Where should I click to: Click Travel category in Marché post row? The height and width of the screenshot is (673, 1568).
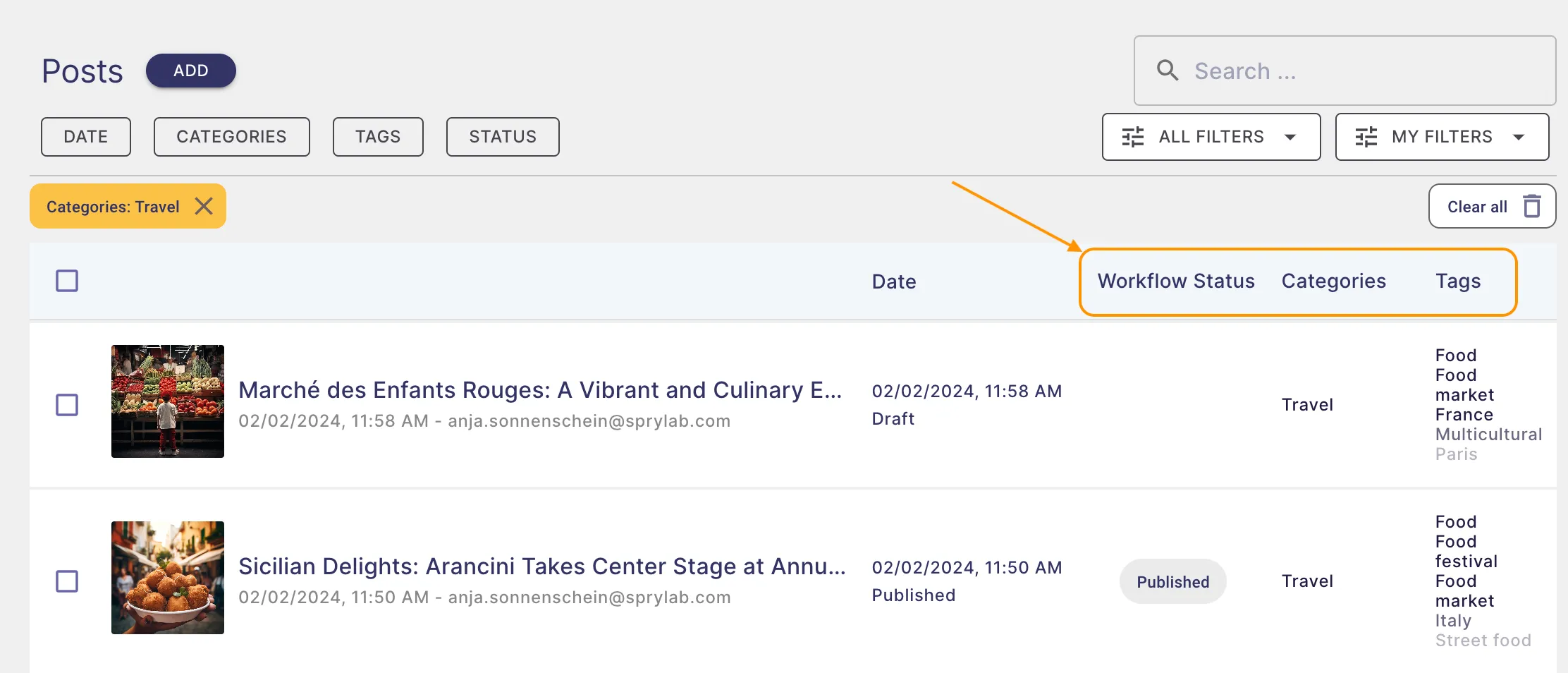click(x=1307, y=405)
